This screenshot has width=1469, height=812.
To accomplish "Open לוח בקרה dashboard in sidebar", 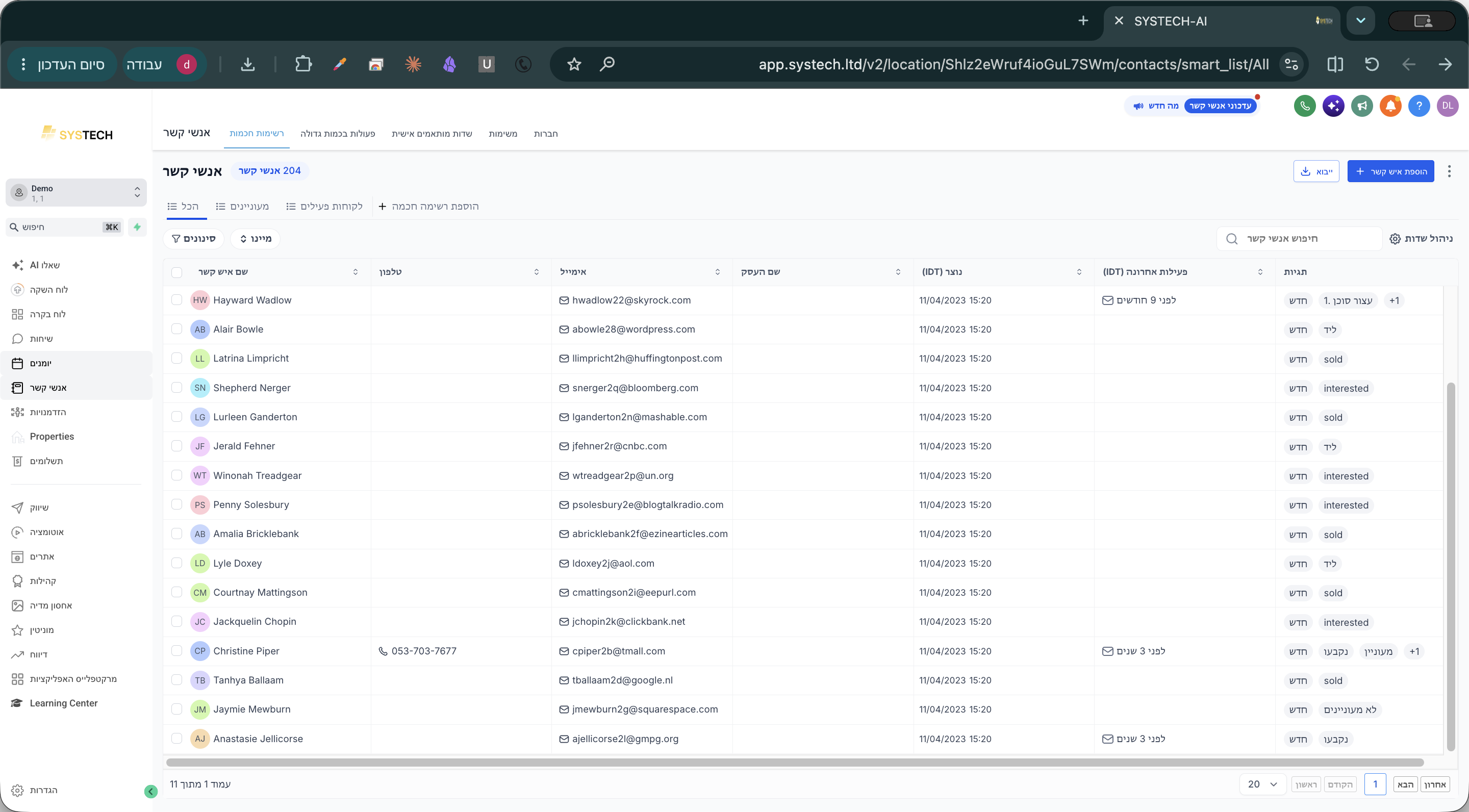I will pyautogui.click(x=47, y=314).
